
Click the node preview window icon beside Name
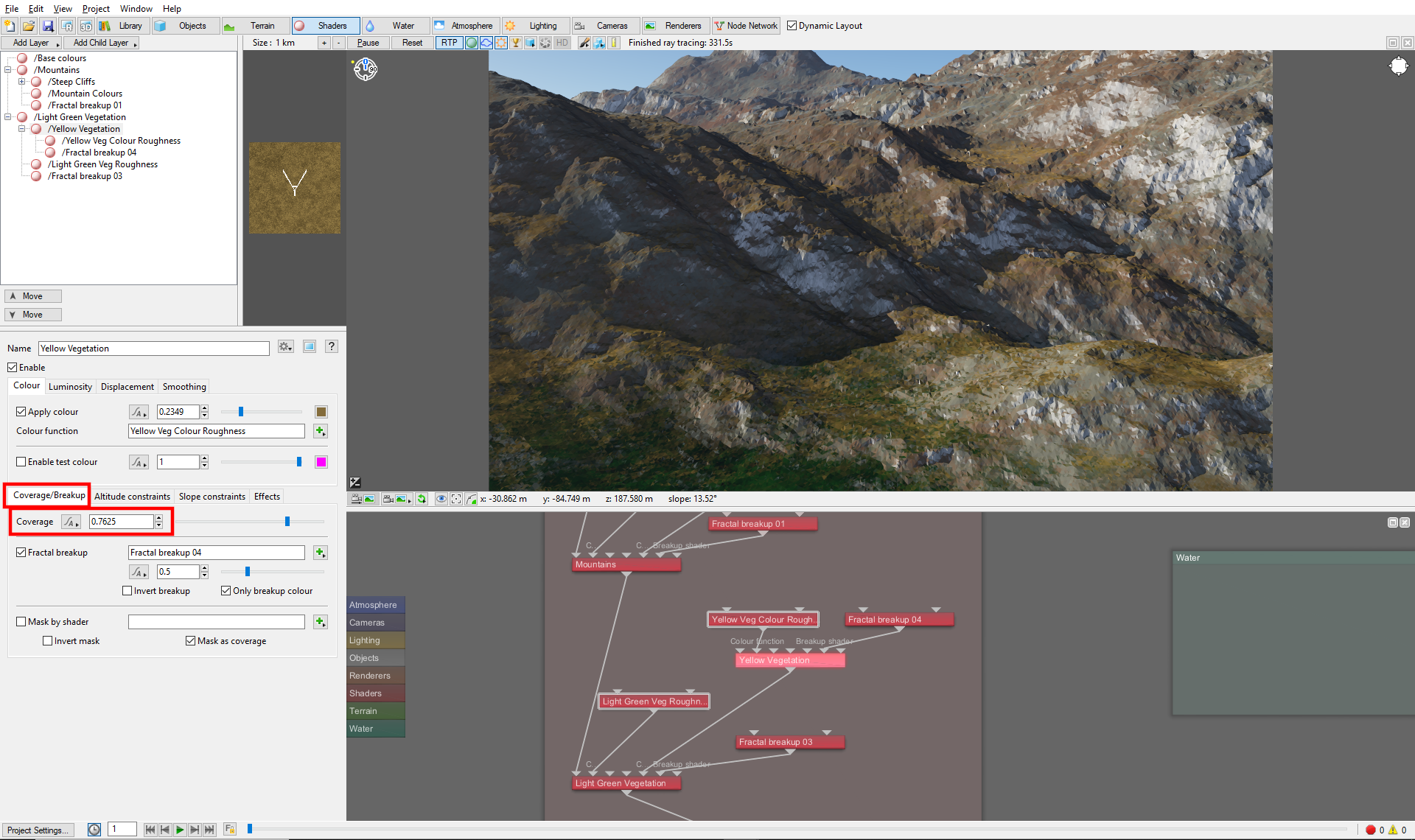(310, 346)
